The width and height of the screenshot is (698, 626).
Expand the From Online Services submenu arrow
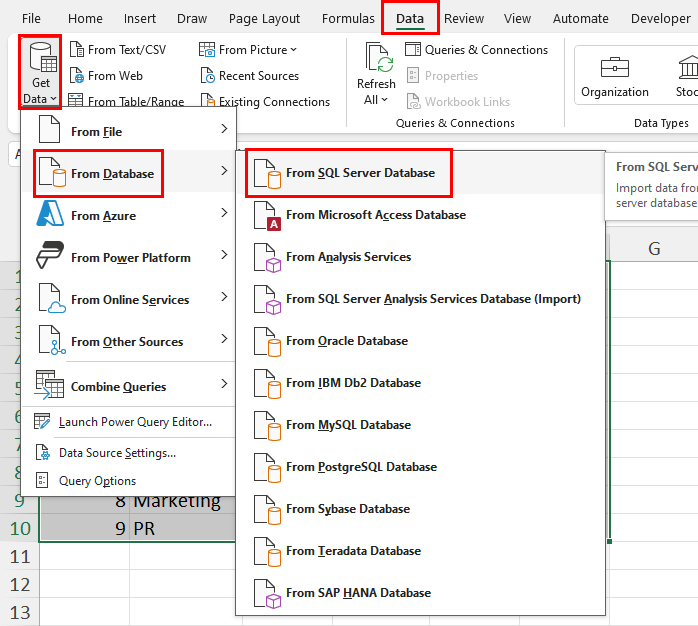point(224,297)
